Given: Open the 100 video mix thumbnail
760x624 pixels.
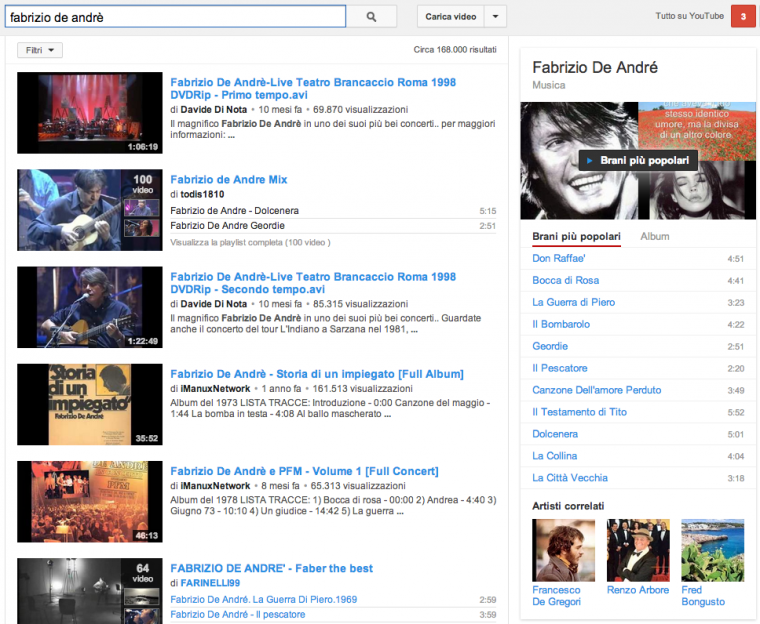Looking at the screenshot, I should pyautogui.click(x=90, y=210).
